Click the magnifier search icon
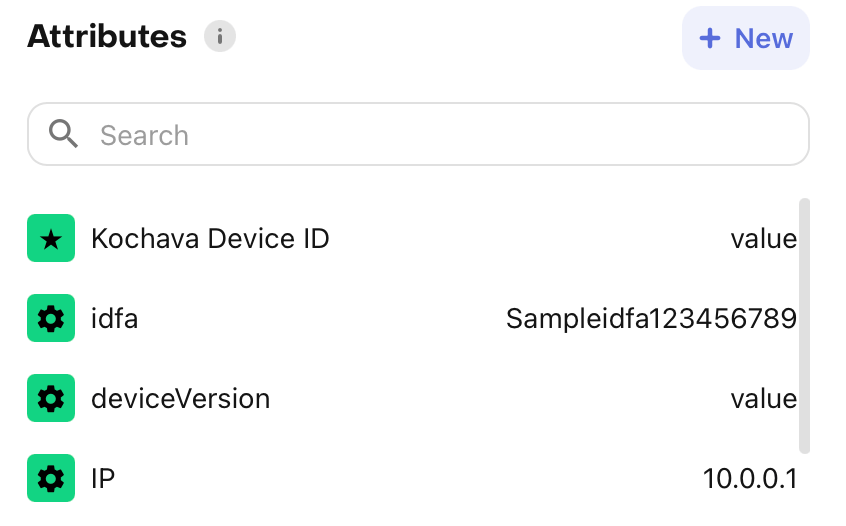The height and width of the screenshot is (526, 846). [64, 135]
